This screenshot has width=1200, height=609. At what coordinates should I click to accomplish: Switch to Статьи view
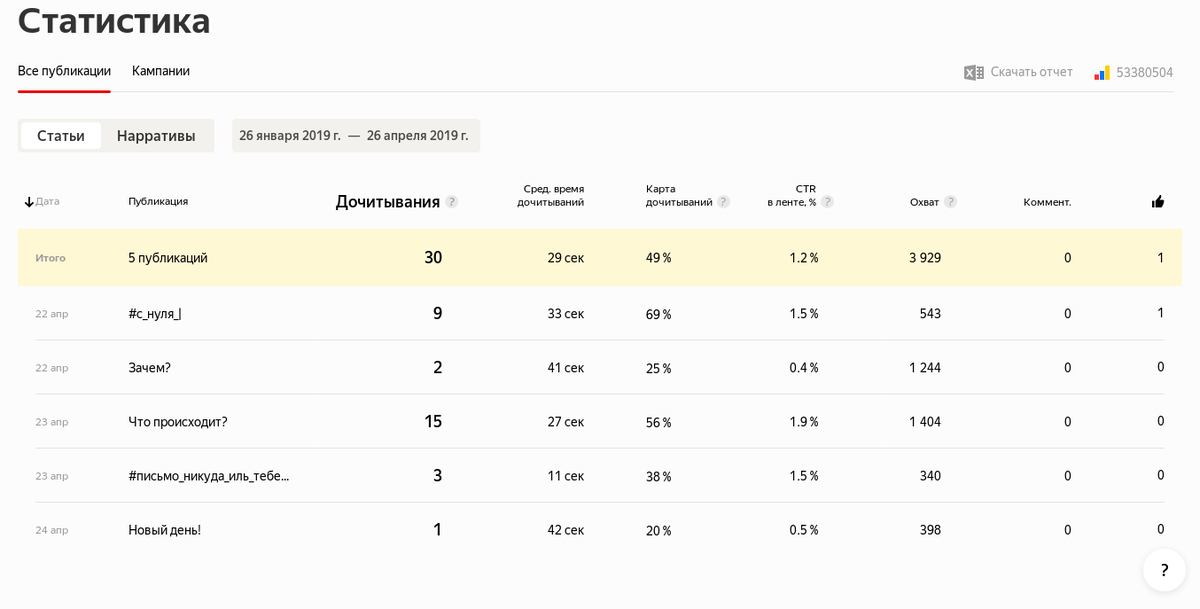(x=61, y=136)
